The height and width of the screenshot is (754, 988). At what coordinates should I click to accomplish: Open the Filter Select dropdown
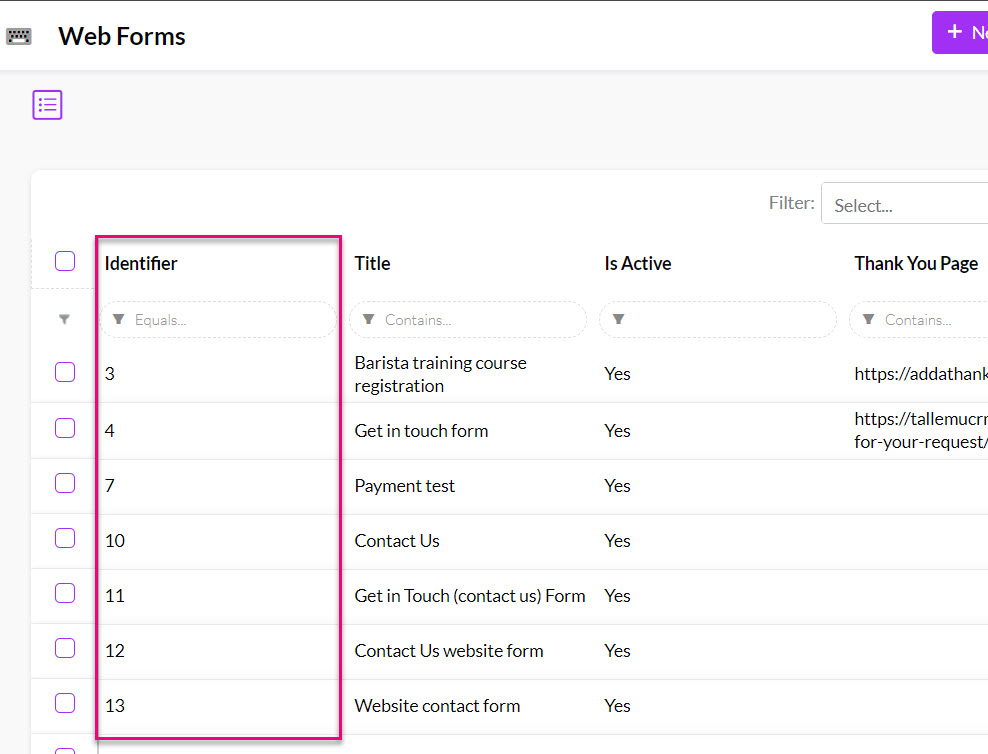(x=905, y=205)
